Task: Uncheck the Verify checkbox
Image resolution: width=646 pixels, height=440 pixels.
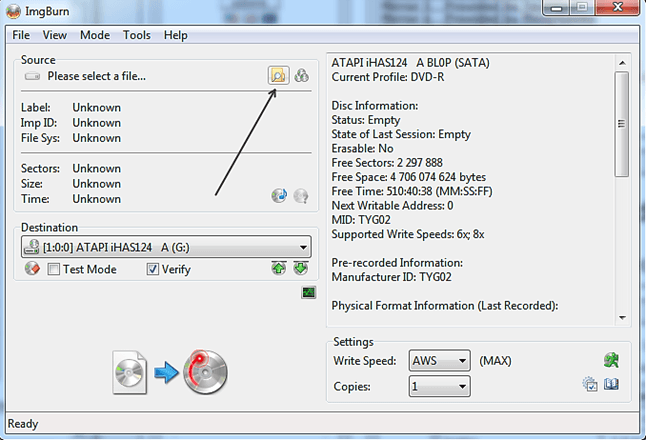Action: point(153,269)
